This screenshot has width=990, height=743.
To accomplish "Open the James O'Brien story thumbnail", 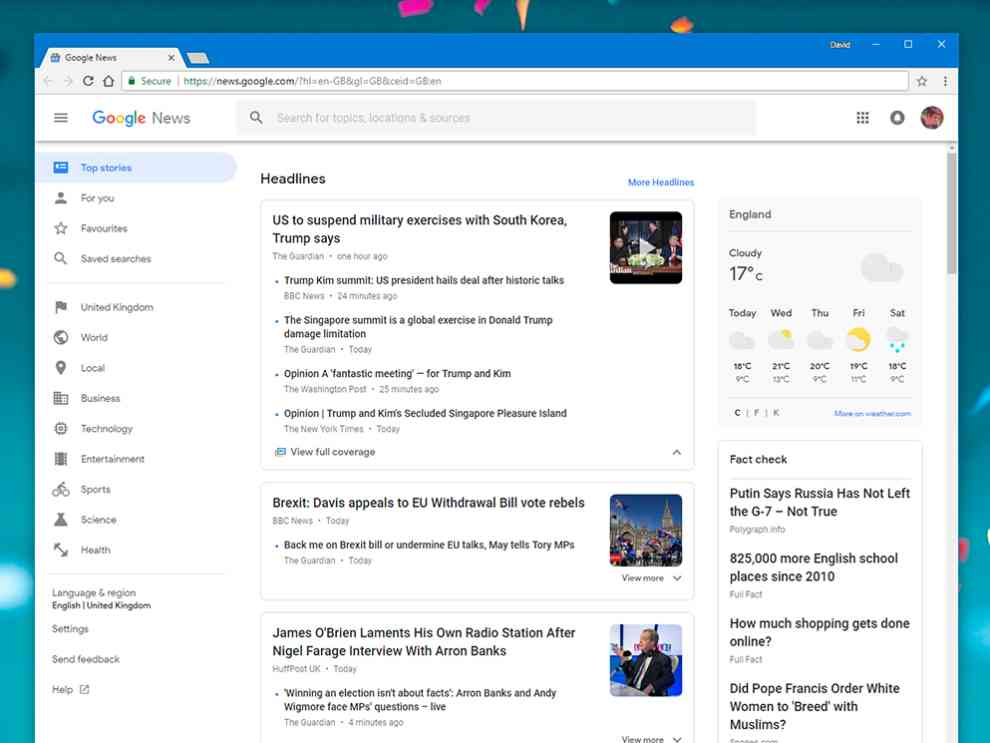I will [645, 660].
